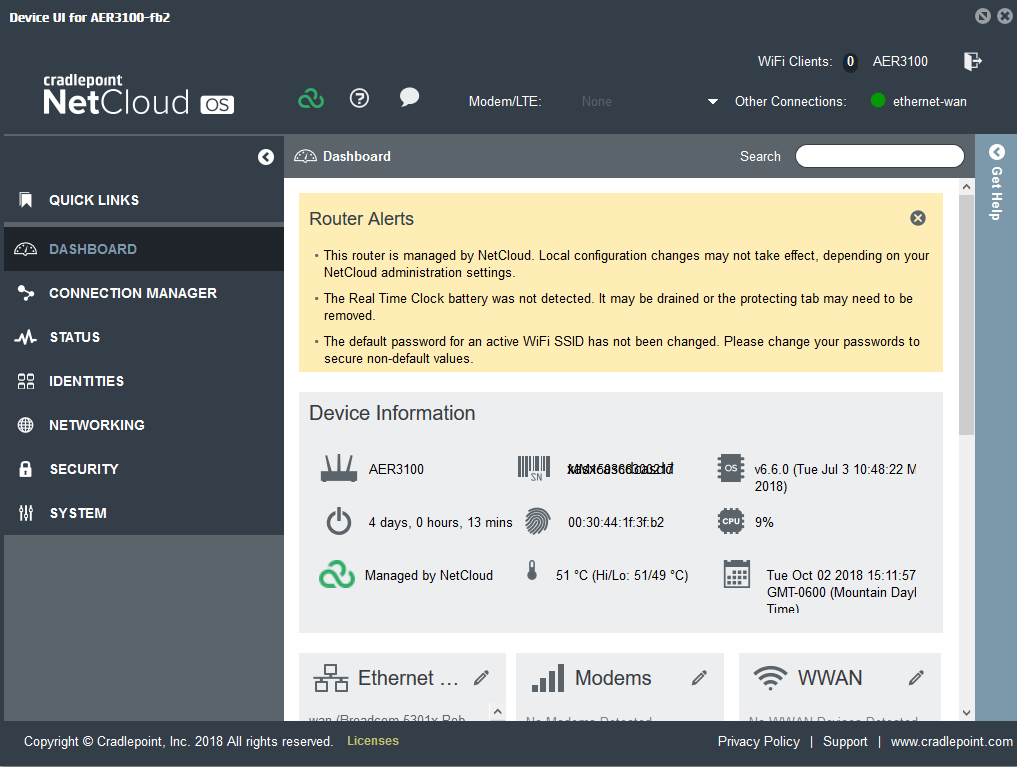Expand the Get Help side panel
Image resolution: width=1017 pixels, height=767 pixels.
tap(996, 183)
